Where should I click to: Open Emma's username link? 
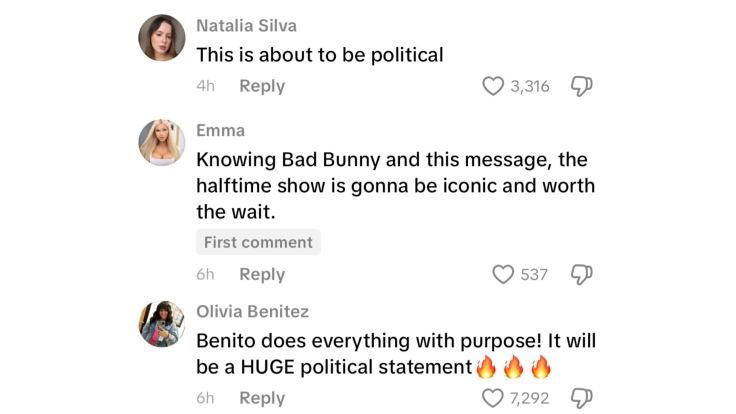tap(220, 131)
